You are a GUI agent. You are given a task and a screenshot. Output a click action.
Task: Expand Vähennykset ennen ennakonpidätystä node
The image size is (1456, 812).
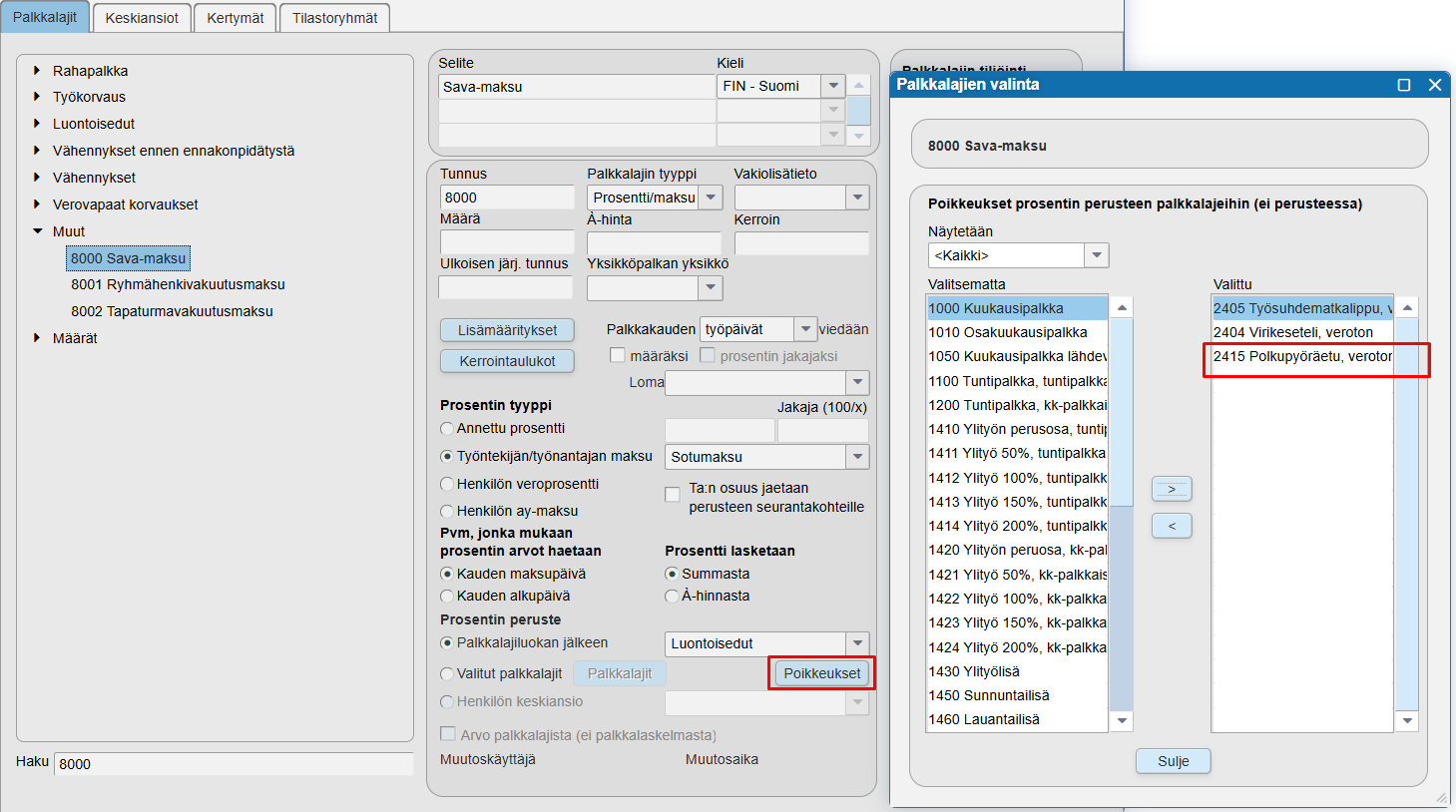(37, 151)
